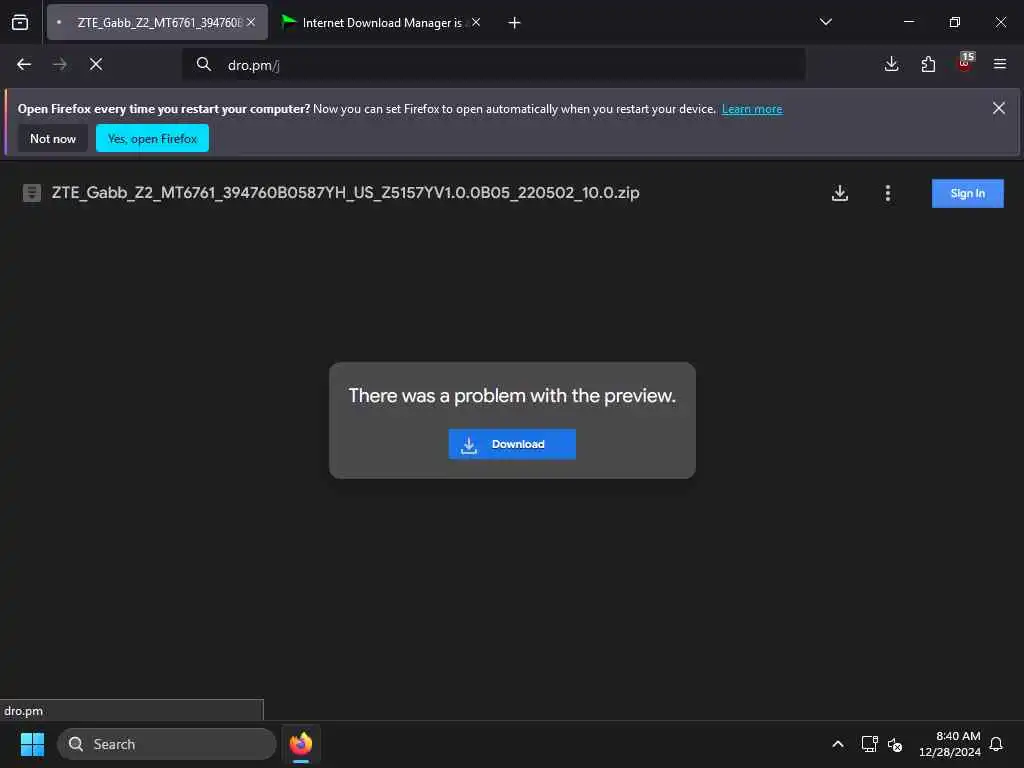Click the zip file type icon

click(x=31, y=193)
